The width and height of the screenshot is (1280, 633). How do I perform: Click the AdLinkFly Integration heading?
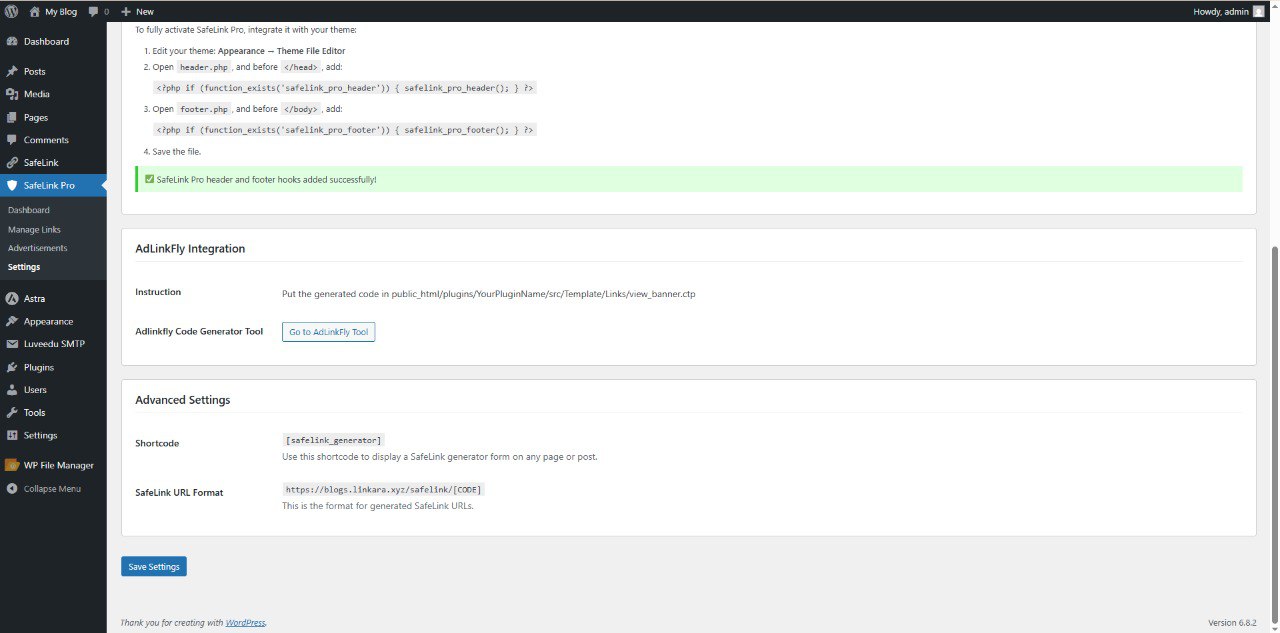coord(190,249)
